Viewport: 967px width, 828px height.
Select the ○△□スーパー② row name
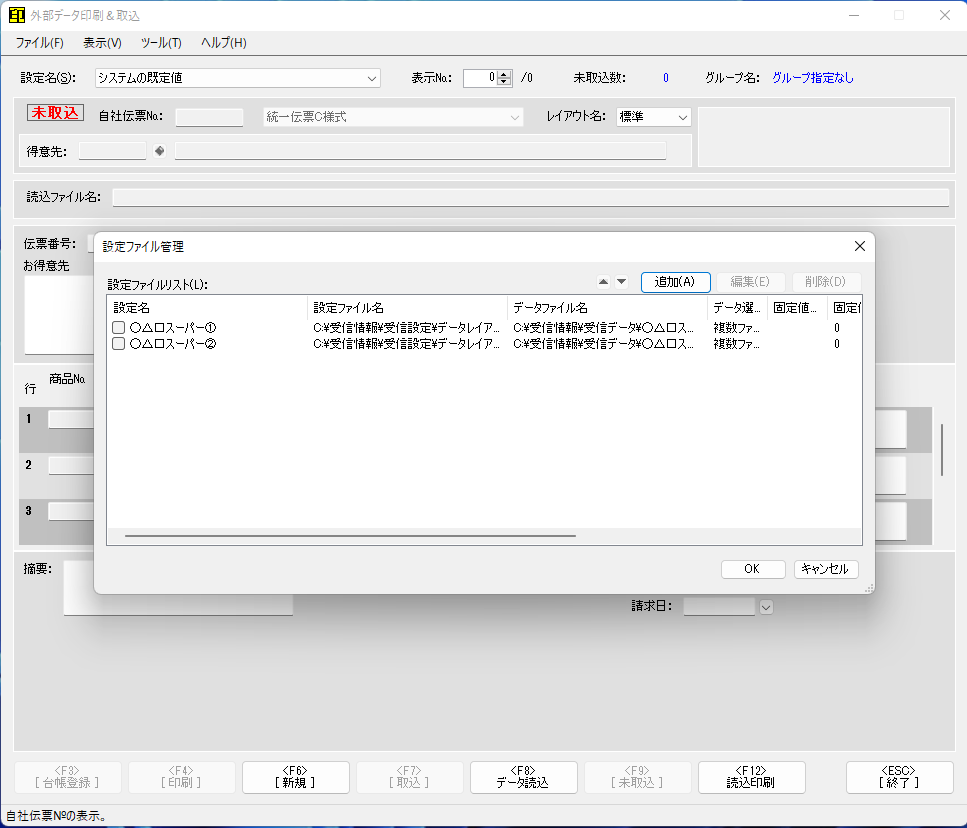click(x=173, y=343)
